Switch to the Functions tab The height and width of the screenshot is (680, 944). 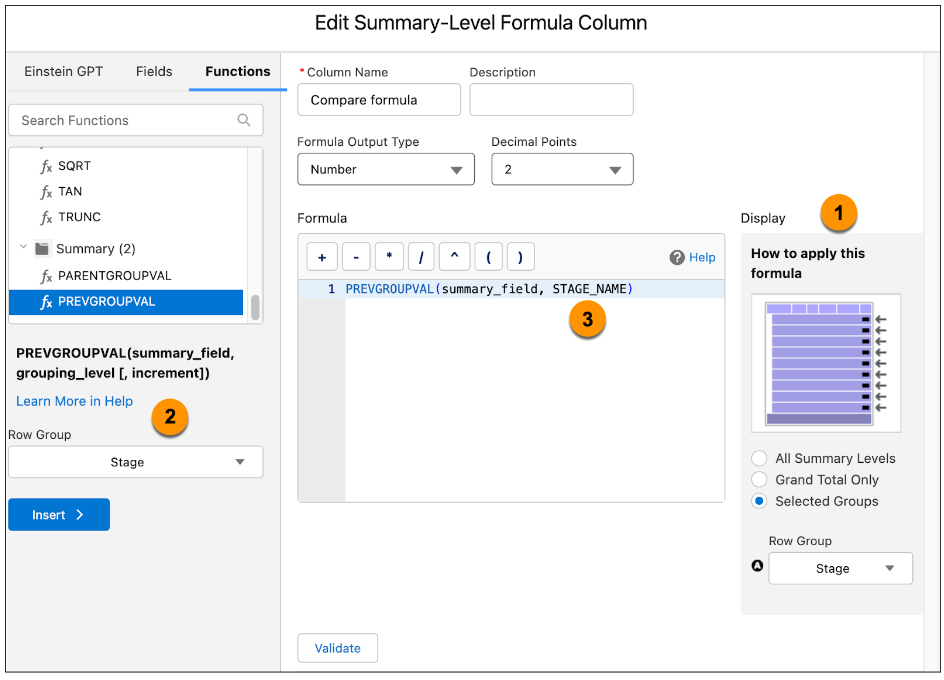[x=238, y=71]
